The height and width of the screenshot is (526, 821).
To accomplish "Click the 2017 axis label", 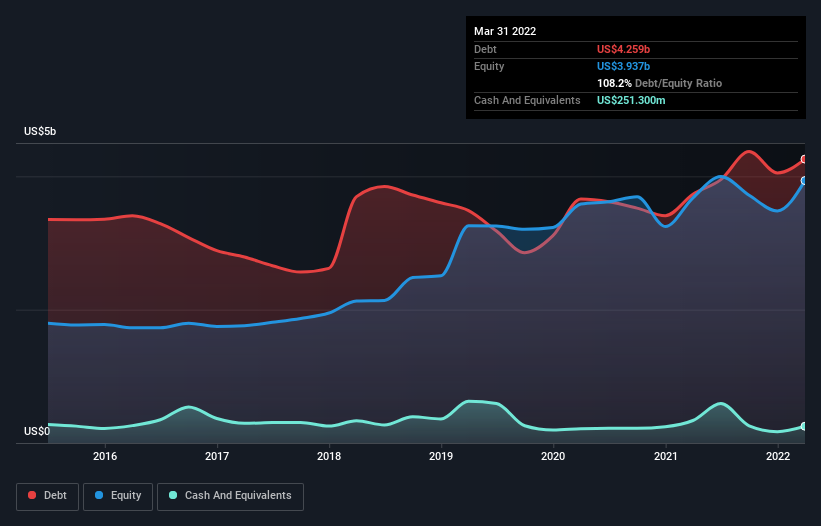I will pyautogui.click(x=217, y=456).
